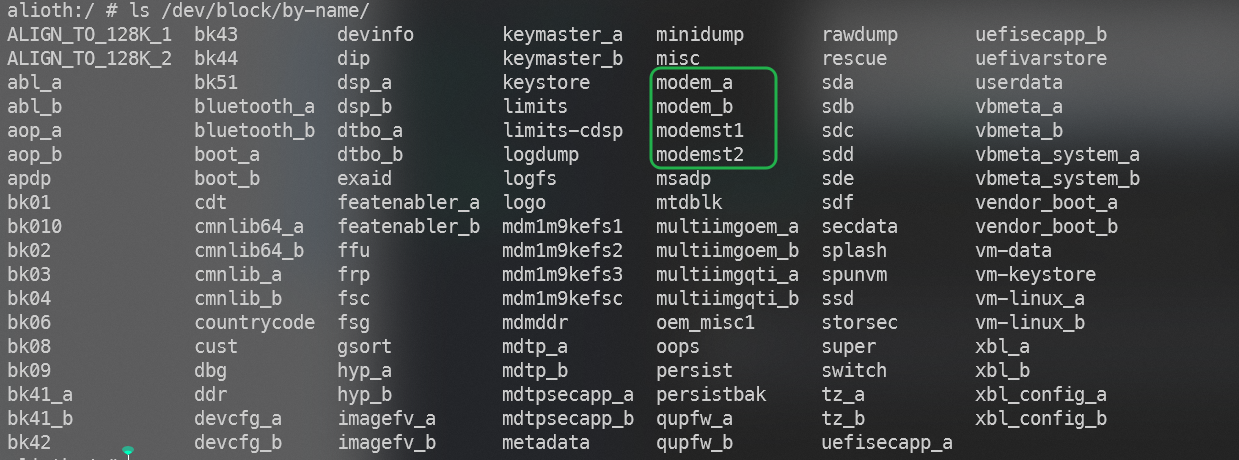
Task: Select the boot_a entry
Action: click(227, 155)
